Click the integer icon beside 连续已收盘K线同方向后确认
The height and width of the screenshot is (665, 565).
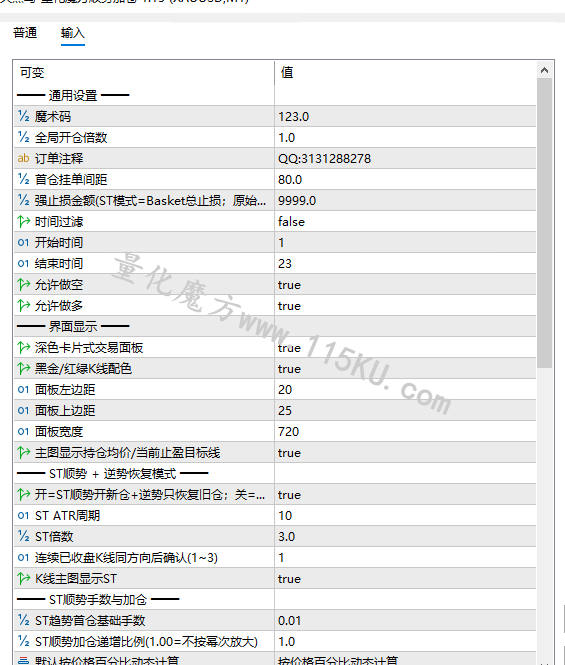point(23,558)
